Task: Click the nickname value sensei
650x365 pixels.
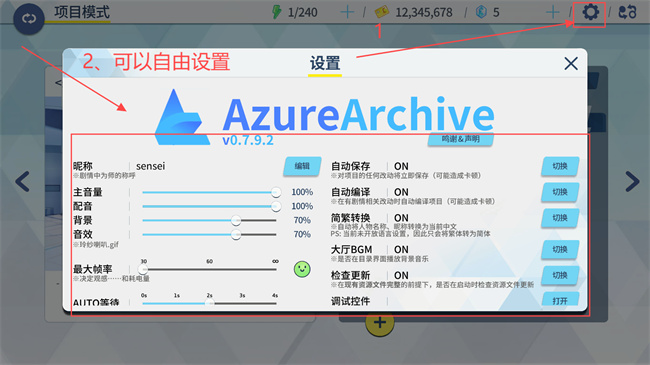Action: [x=150, y=166]
